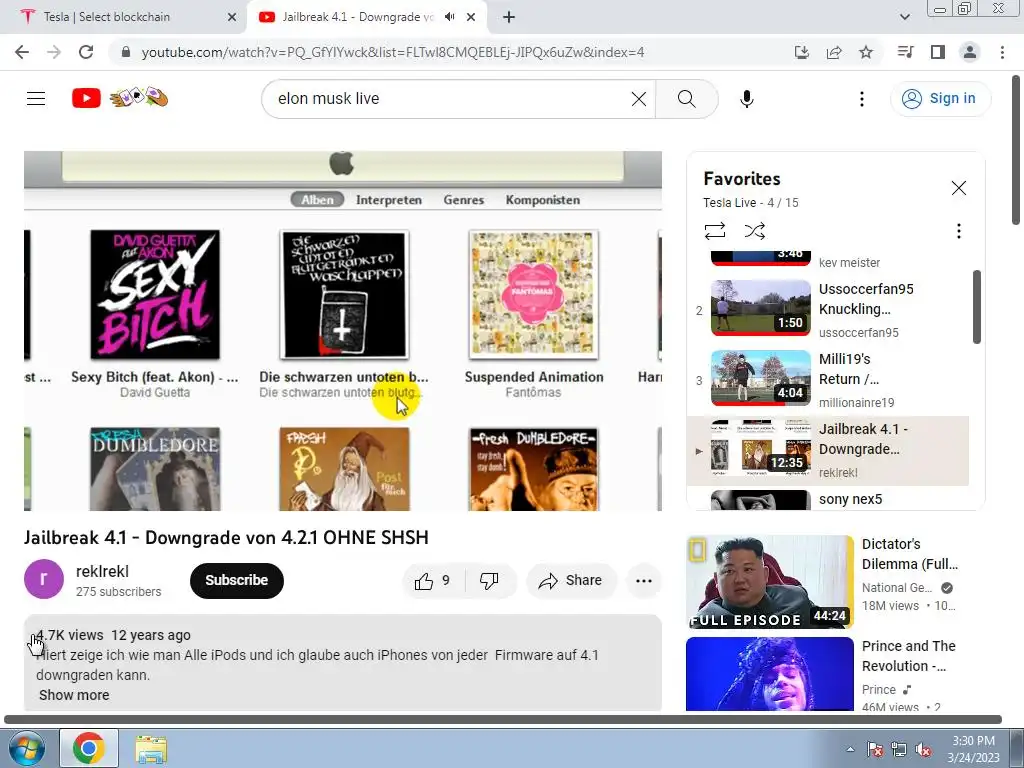This screenshot has width=1024, height=768.
Task: Like the video with thumbs up
Action: [434, 581]
